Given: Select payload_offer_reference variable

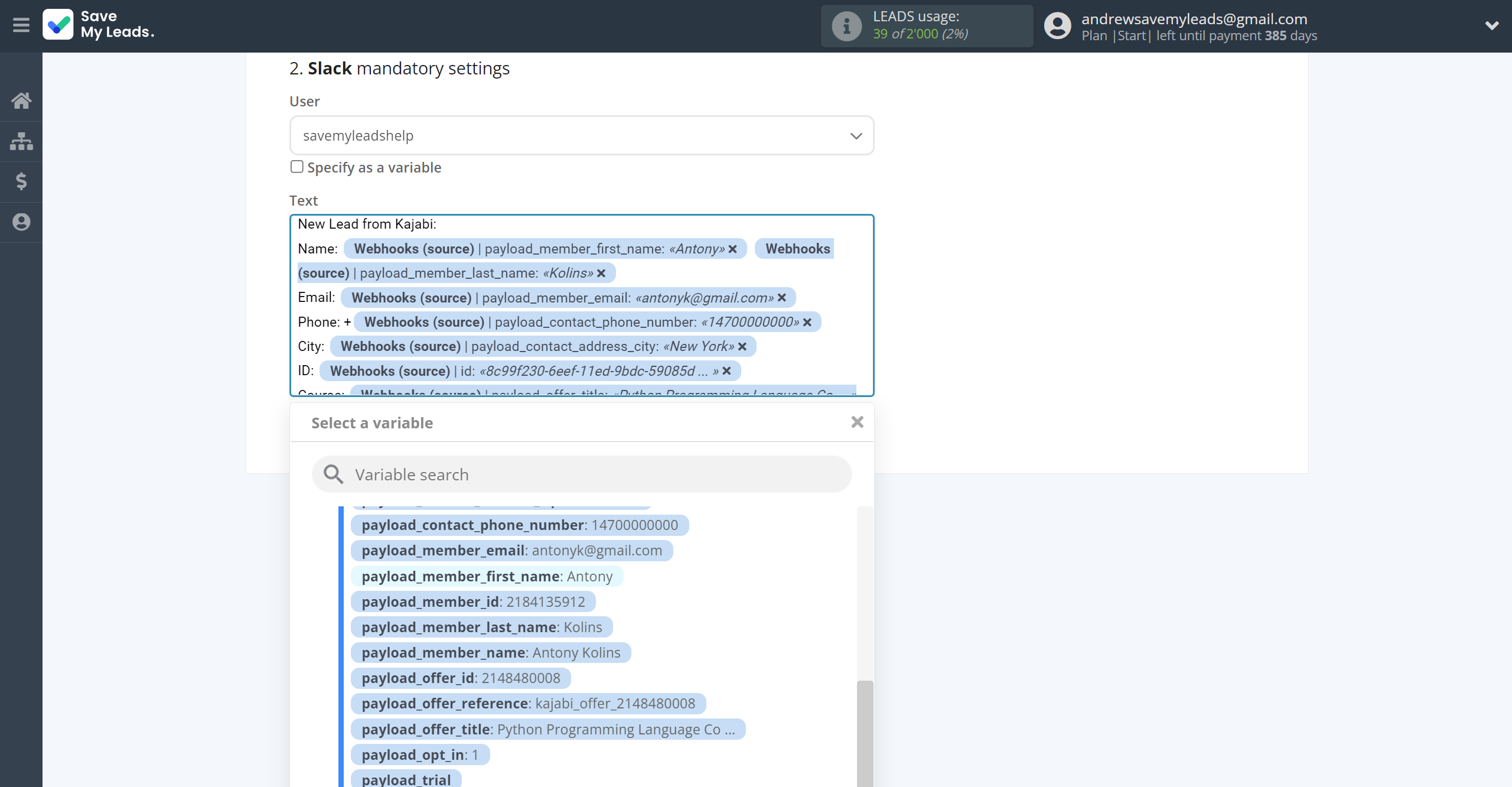Looking at the screenshot, I should tap(528, 704).
